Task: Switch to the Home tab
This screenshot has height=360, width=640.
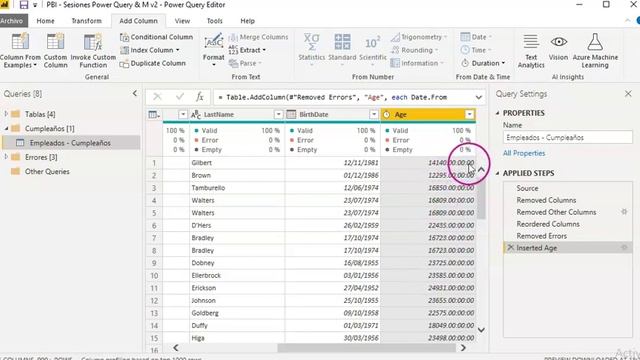Action: 45,21
